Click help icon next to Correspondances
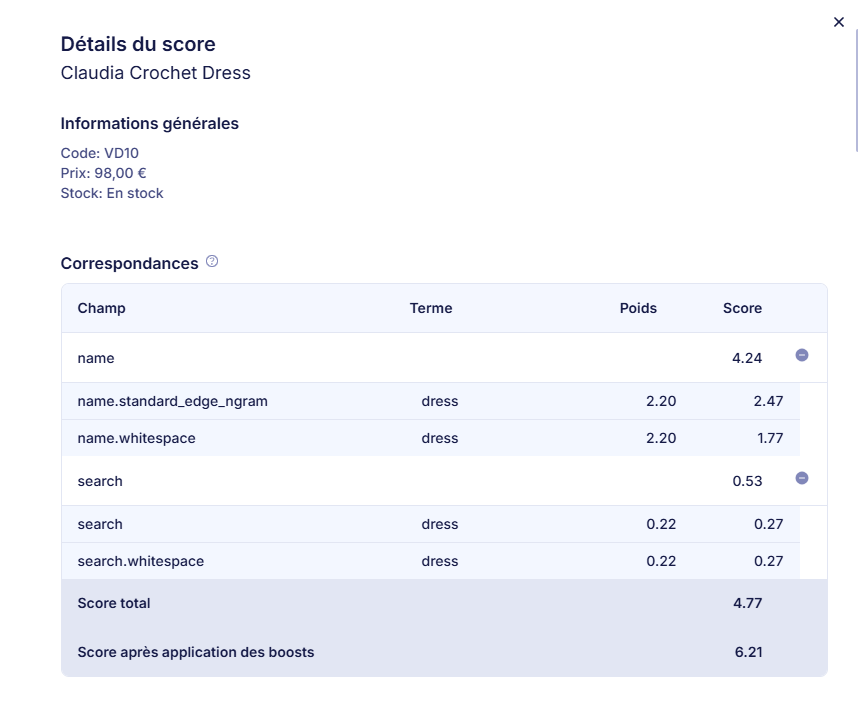858x705 pixels. pyautogui.click(x=212, y=262)
